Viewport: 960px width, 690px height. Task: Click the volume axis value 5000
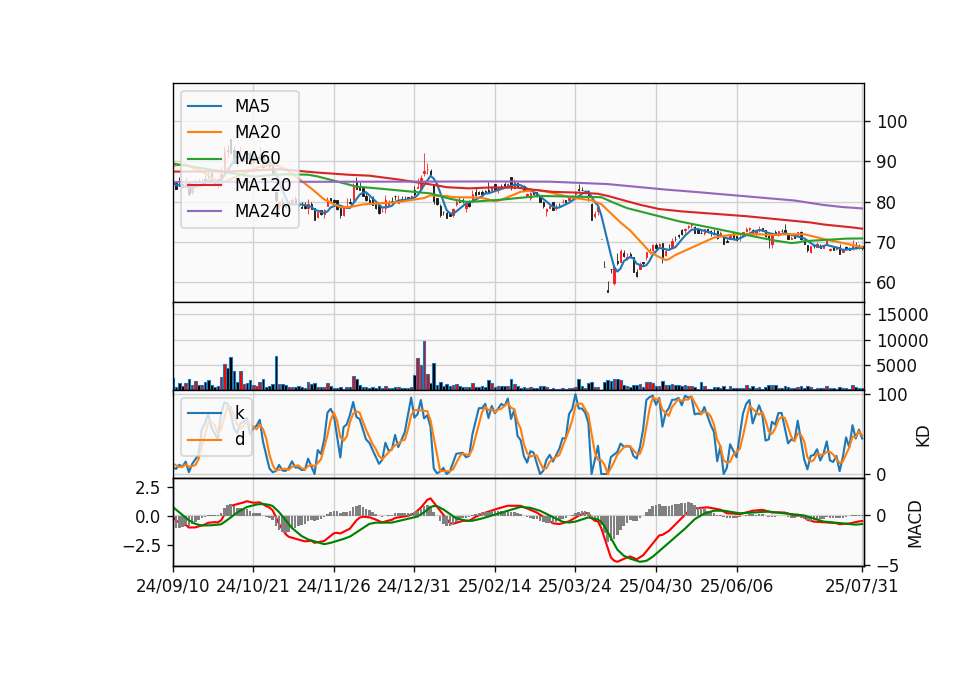(897, 366)
